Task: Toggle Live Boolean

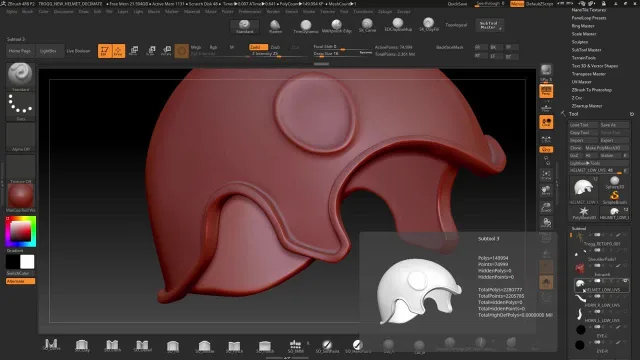Action: pyautogui.click(x=78, y=51)
